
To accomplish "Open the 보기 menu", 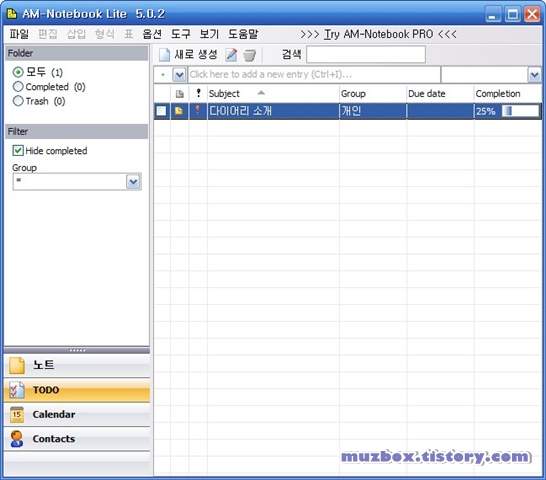I will (x=209, y=34).
